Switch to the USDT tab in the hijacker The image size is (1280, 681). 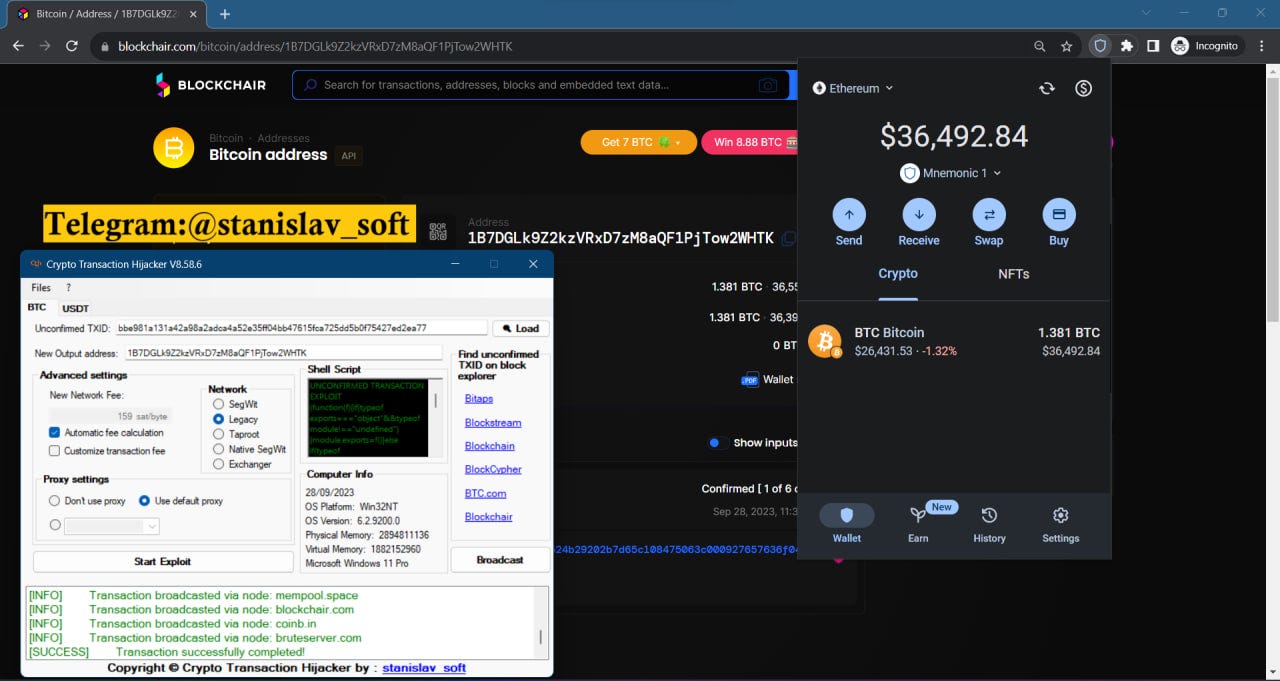74,307
